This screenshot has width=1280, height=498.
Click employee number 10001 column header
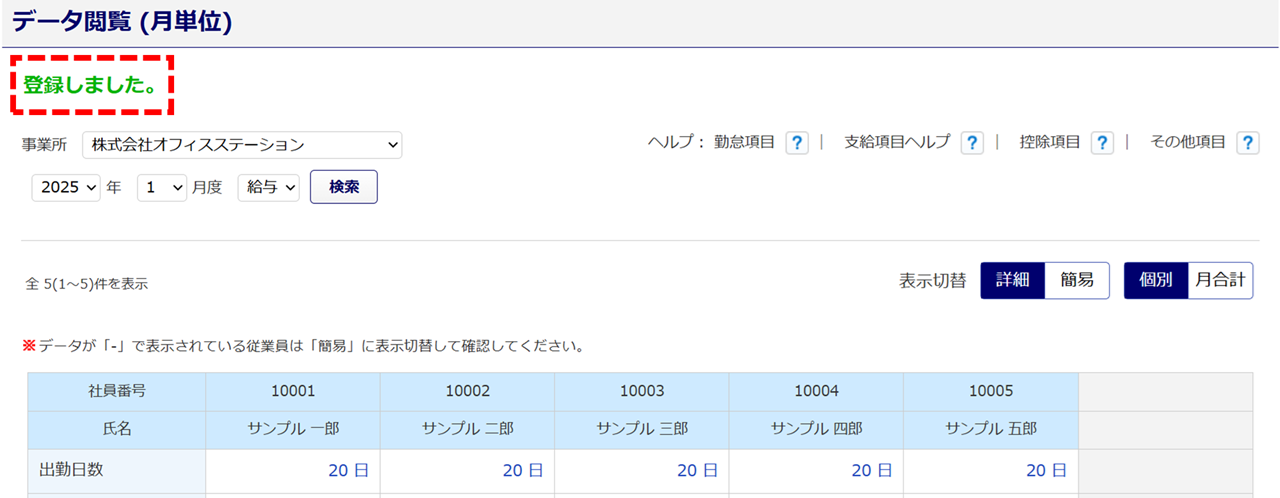[293, 391]
